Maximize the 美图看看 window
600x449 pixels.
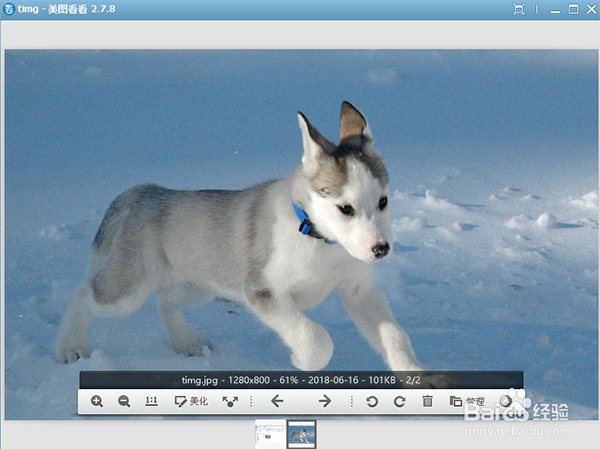click(573, 9)
